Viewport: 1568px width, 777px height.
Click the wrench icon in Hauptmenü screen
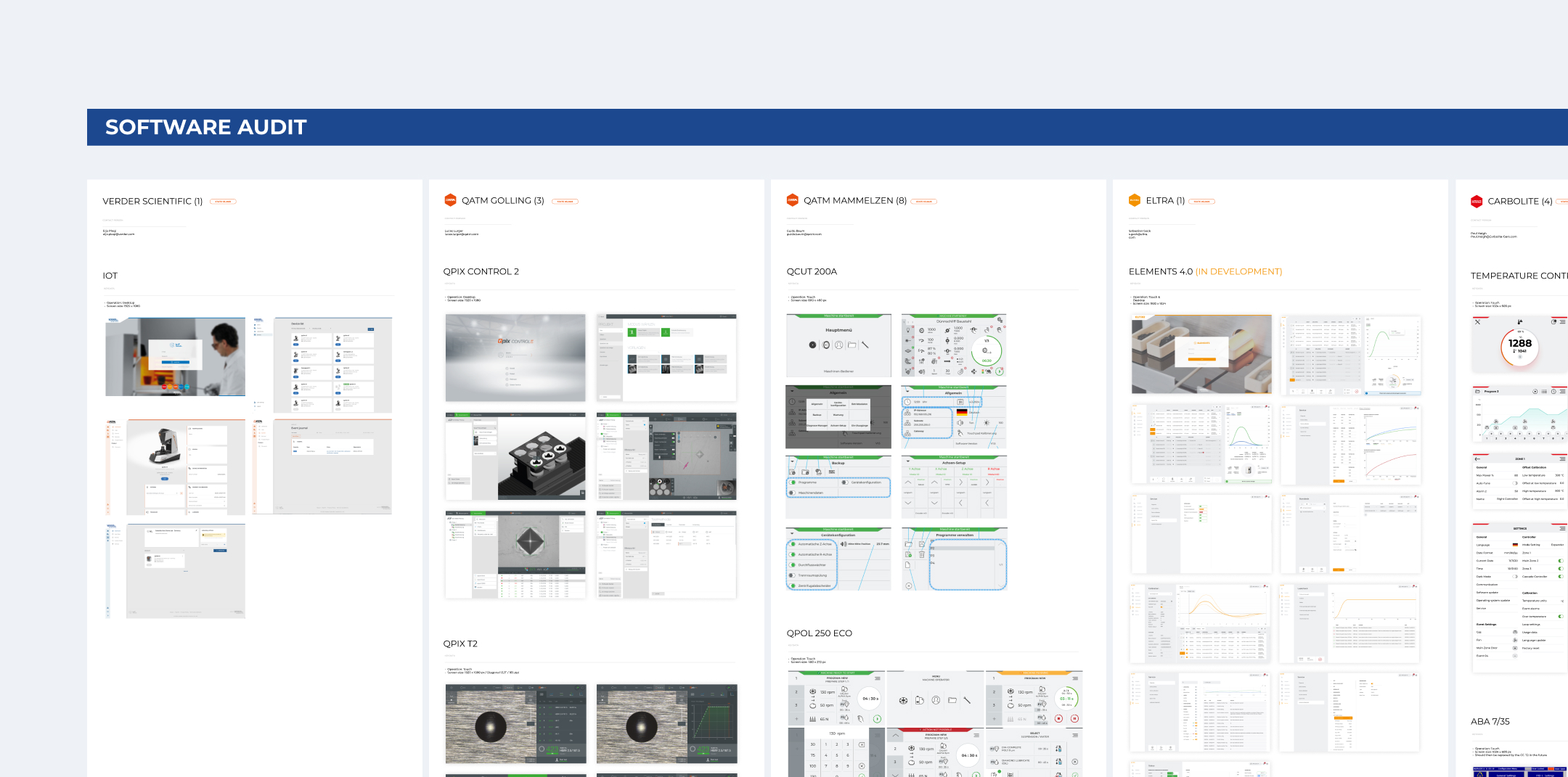point(865,345)
